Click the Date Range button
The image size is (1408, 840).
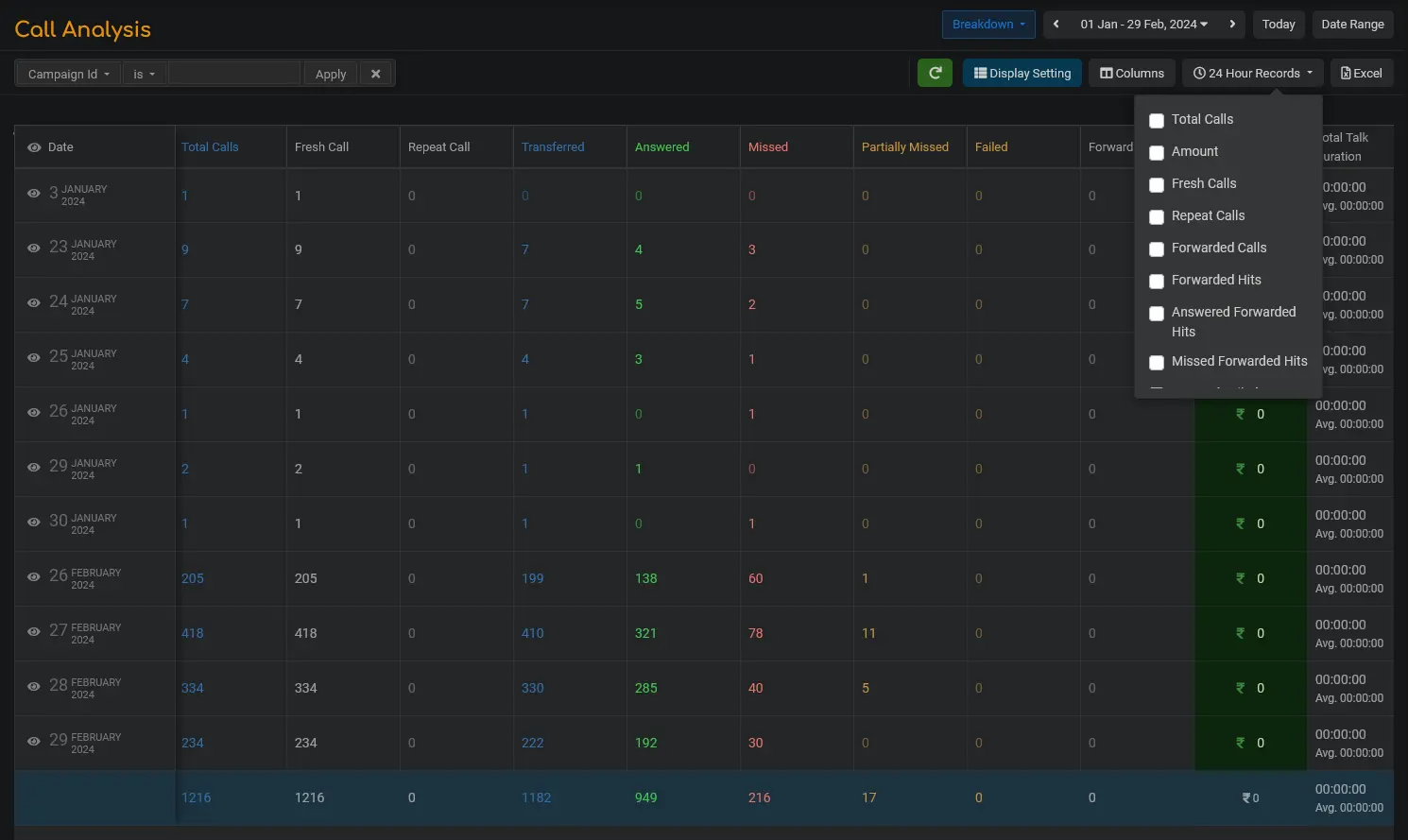coord(1352,25)
